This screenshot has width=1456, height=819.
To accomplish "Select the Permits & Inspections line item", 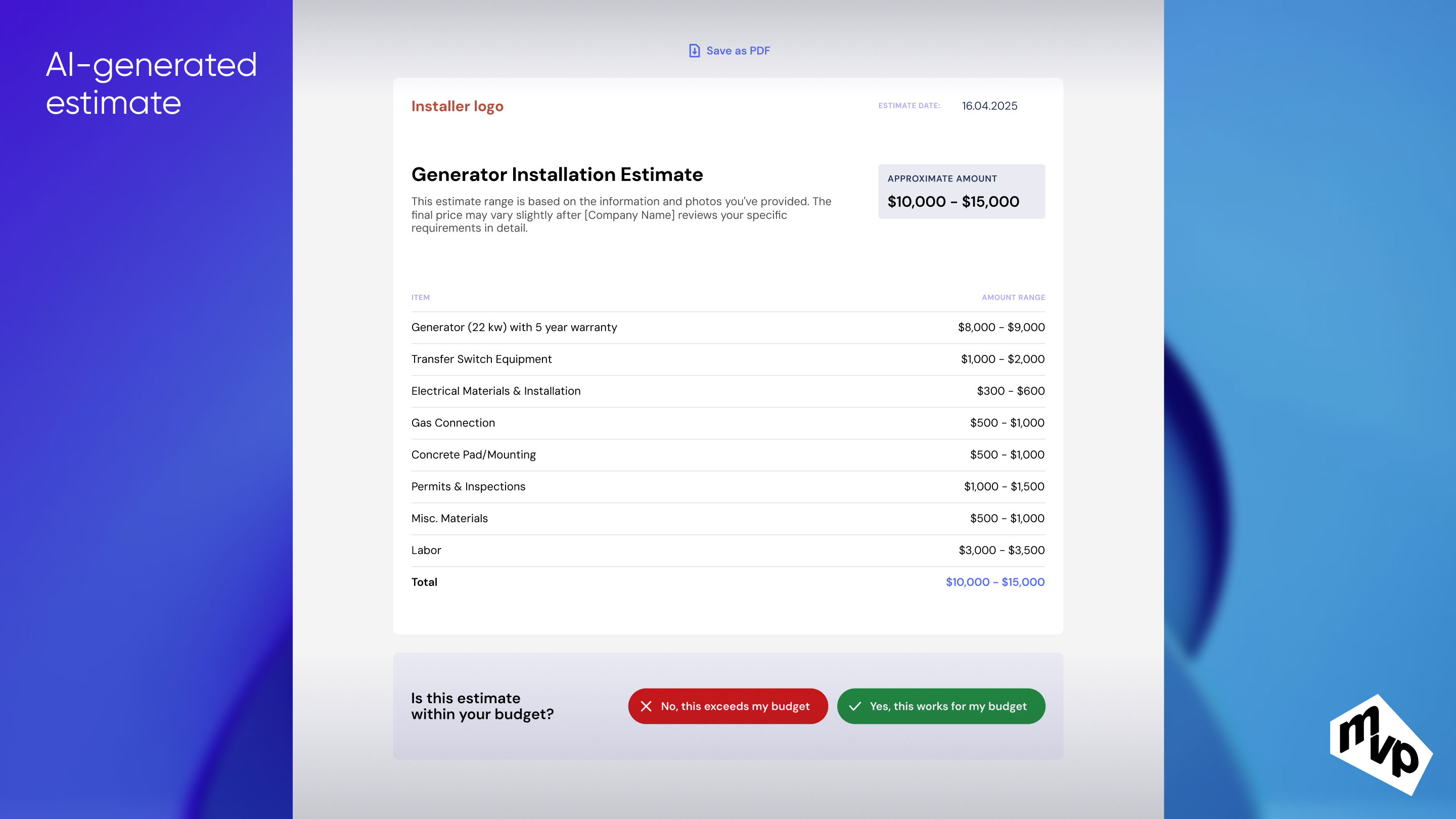I will pyautogui.click(x=468, y=487).
